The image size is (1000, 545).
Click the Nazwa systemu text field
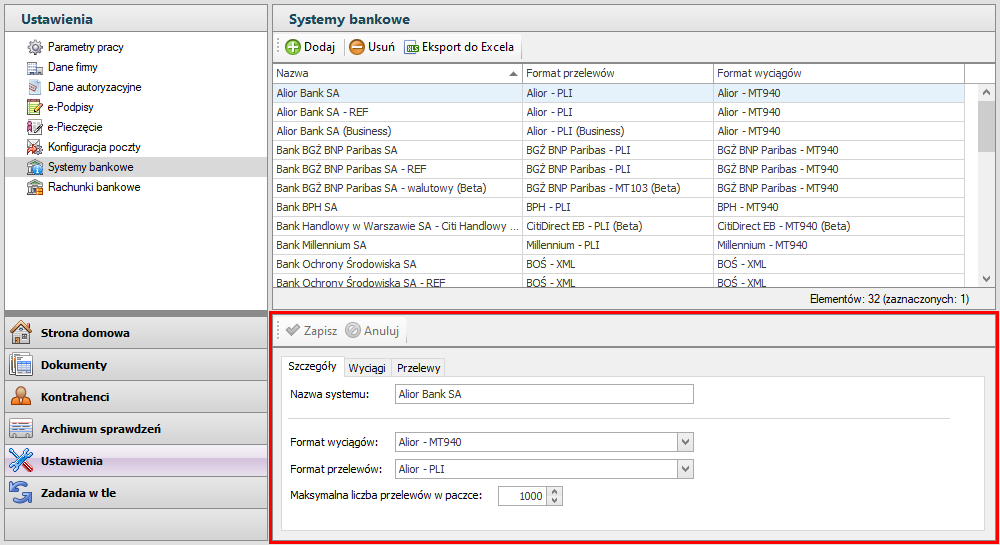(543, 394)
